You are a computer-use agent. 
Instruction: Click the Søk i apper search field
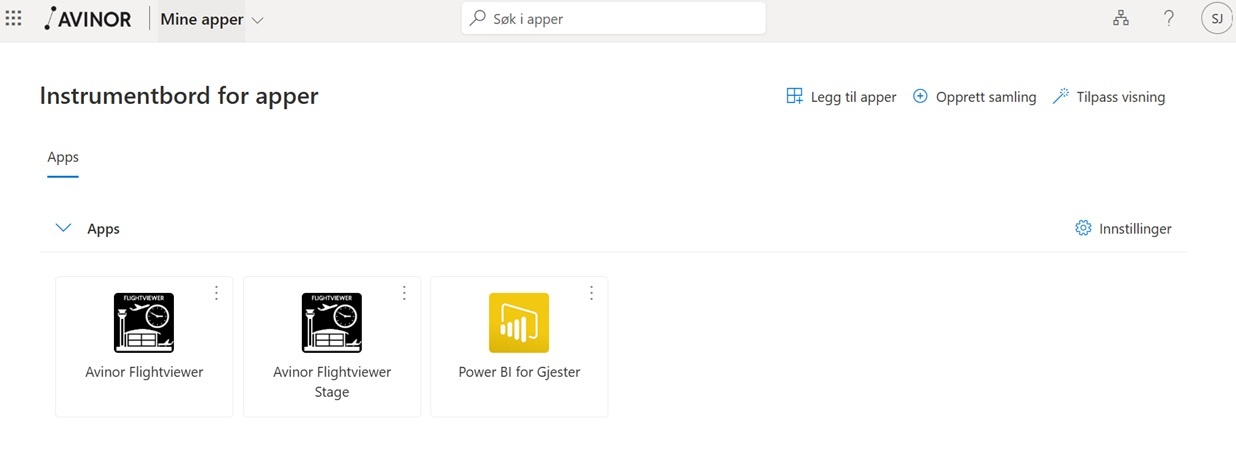click(613, 18)
